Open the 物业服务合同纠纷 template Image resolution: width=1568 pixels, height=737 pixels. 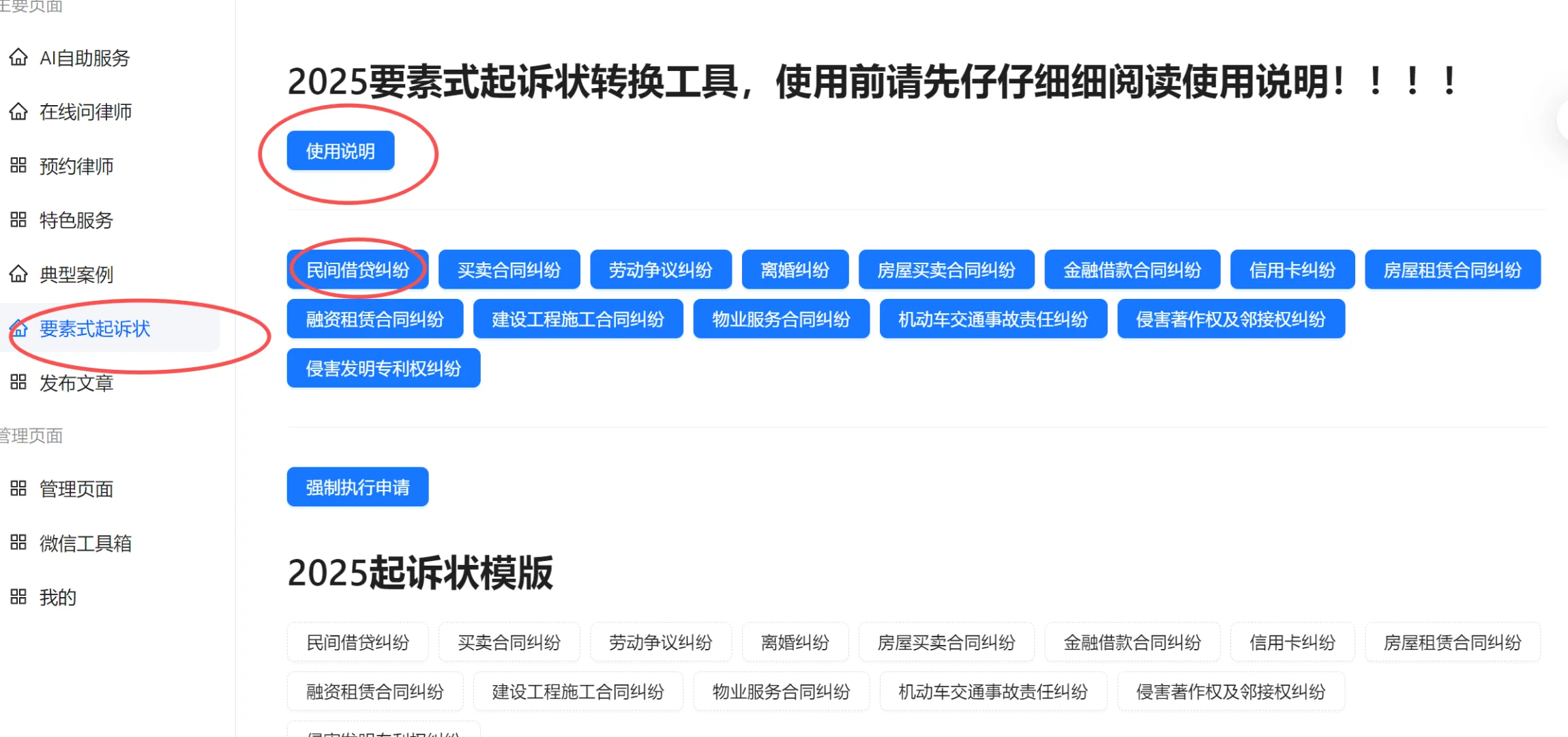pyautogui.click(x=780, y=691)
